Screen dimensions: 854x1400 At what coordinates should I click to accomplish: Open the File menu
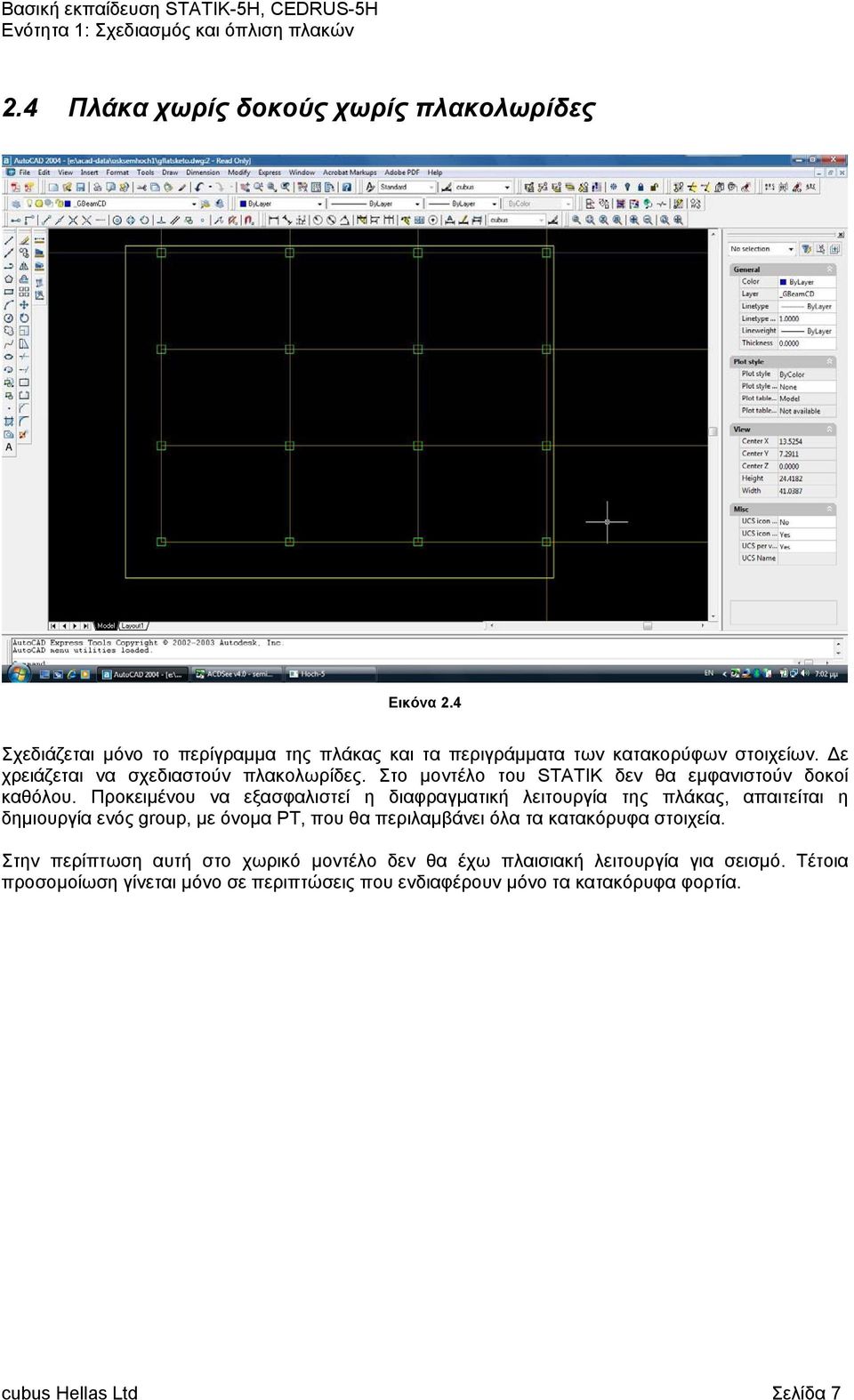click(25, 173)
